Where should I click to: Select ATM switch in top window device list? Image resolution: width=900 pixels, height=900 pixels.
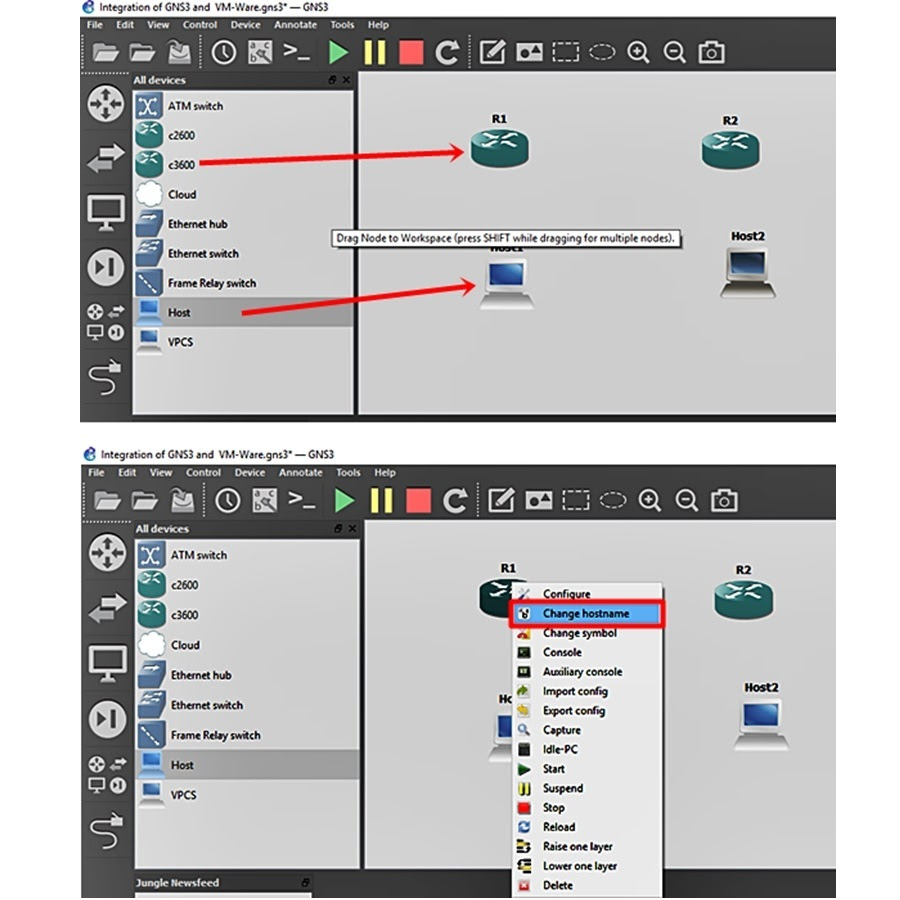pyautogui.click(x=243, y=106)
